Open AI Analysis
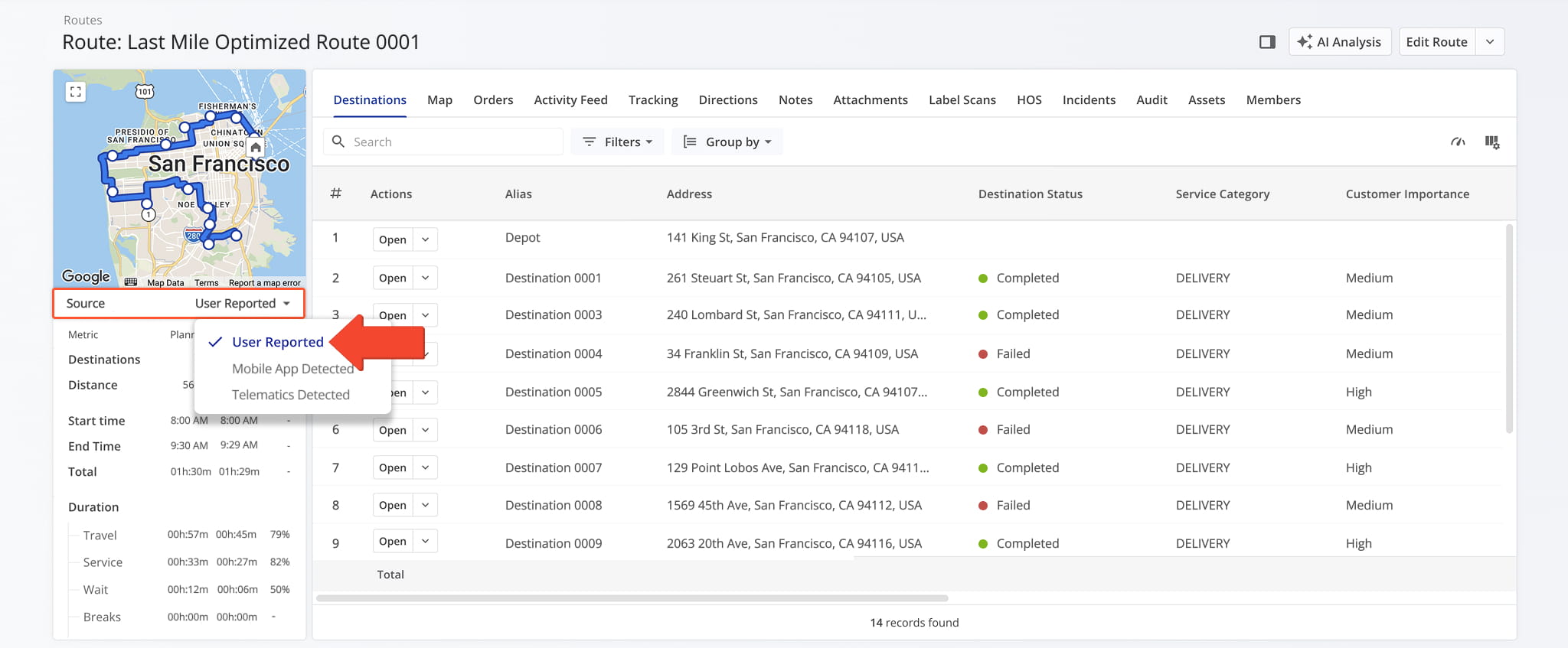 (x=1340, y=42)
